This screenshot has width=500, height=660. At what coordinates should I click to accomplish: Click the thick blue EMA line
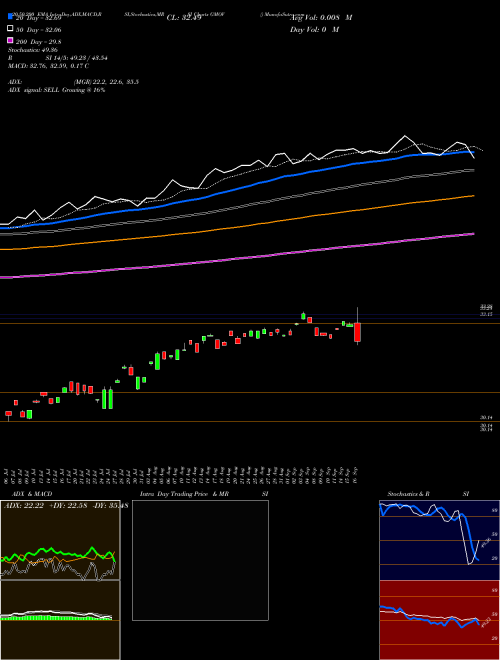point(236,189)
